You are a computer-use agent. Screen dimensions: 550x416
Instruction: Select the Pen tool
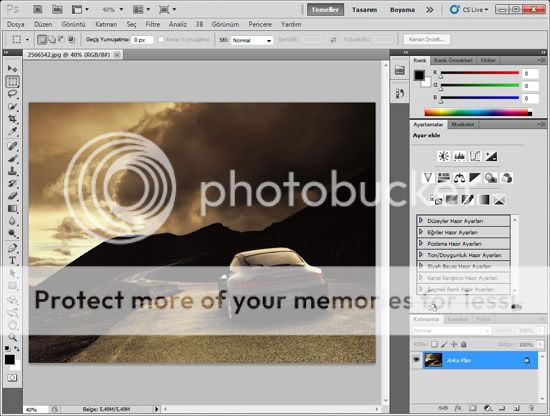click(x=12, y=248)
